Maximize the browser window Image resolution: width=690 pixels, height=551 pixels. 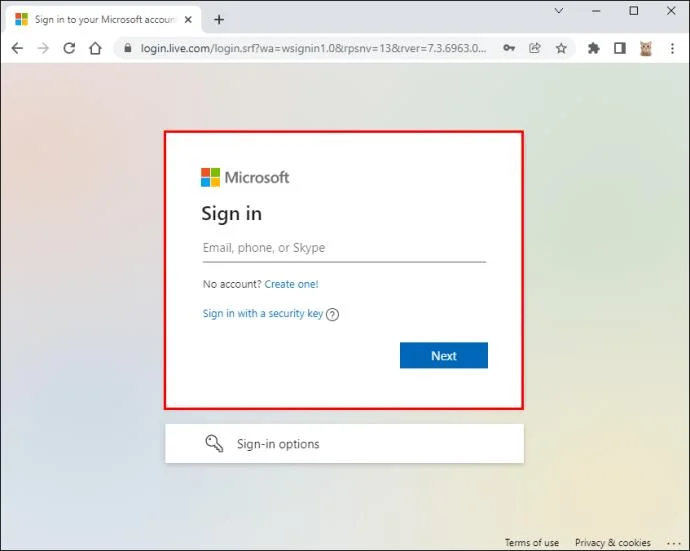pos(634,11)
